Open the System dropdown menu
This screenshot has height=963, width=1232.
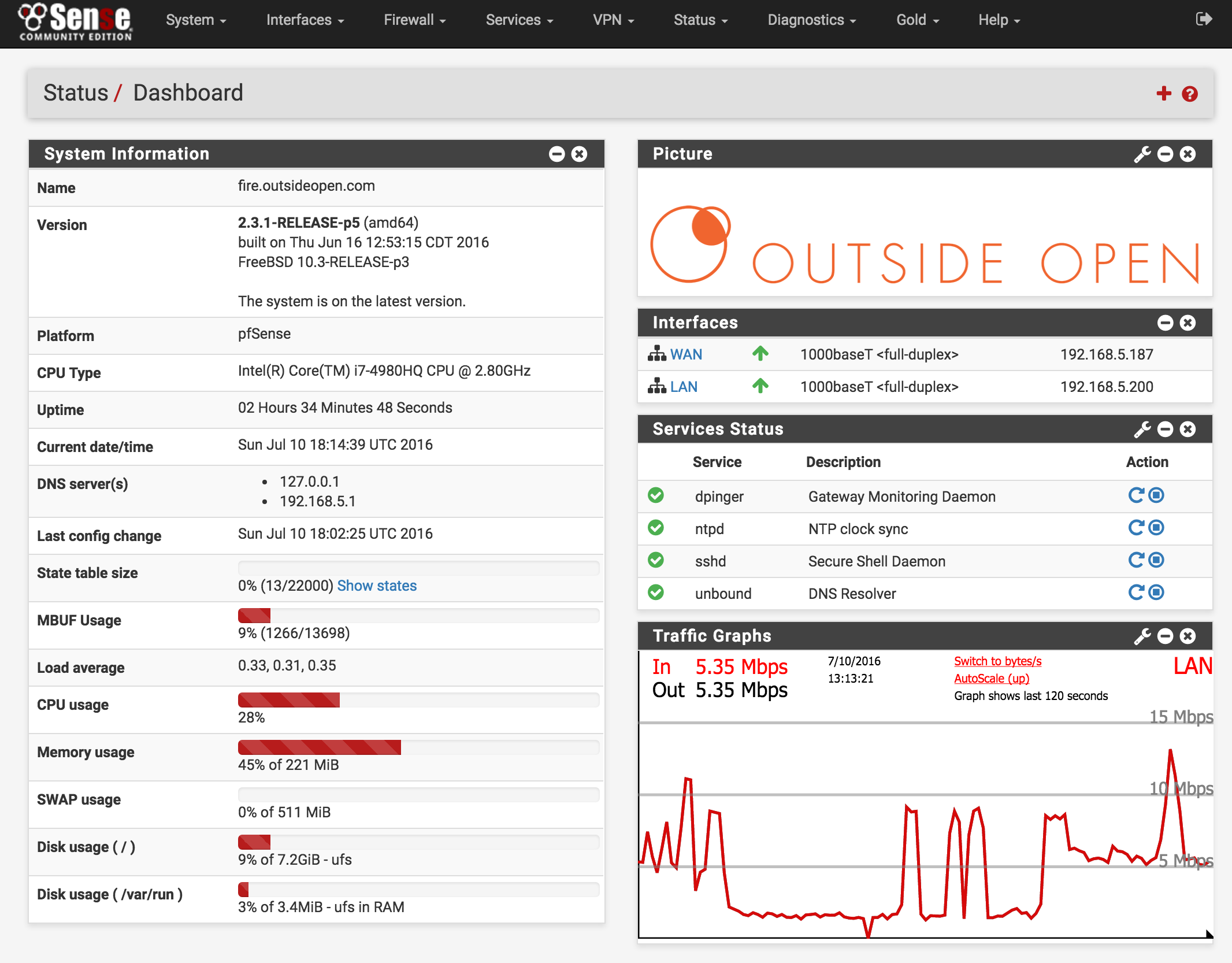tap(195, 20)
